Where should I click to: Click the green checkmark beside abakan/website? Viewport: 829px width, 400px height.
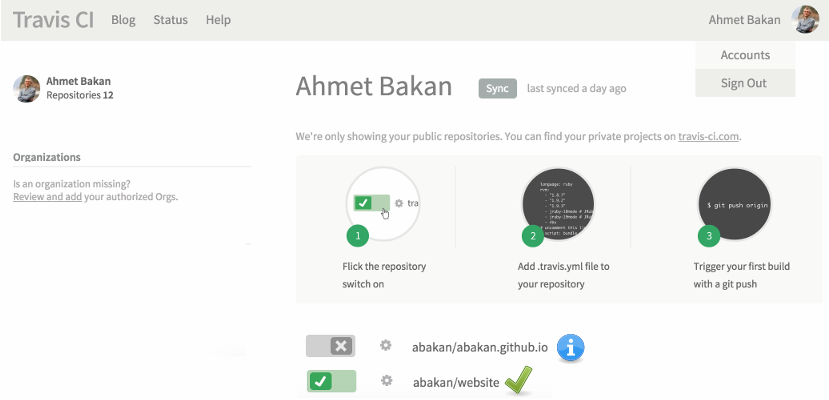(518, 380)
